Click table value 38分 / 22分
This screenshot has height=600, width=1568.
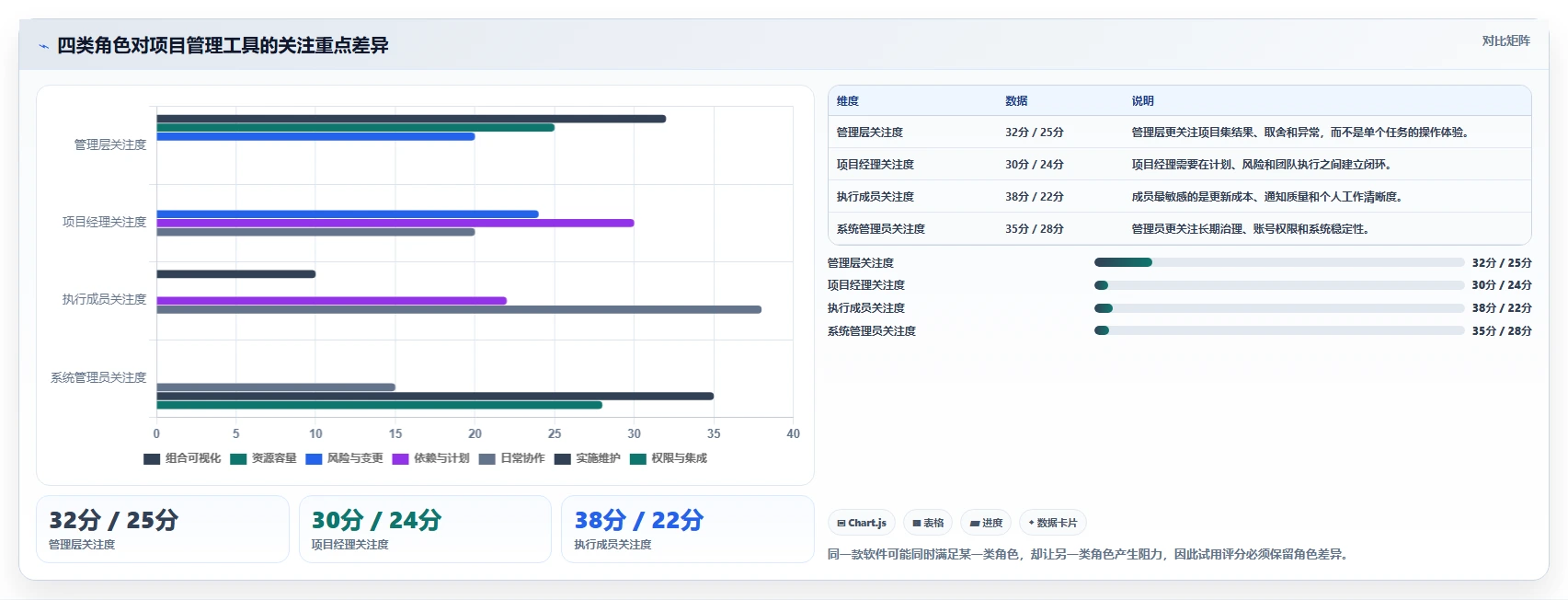point(1034,197)
